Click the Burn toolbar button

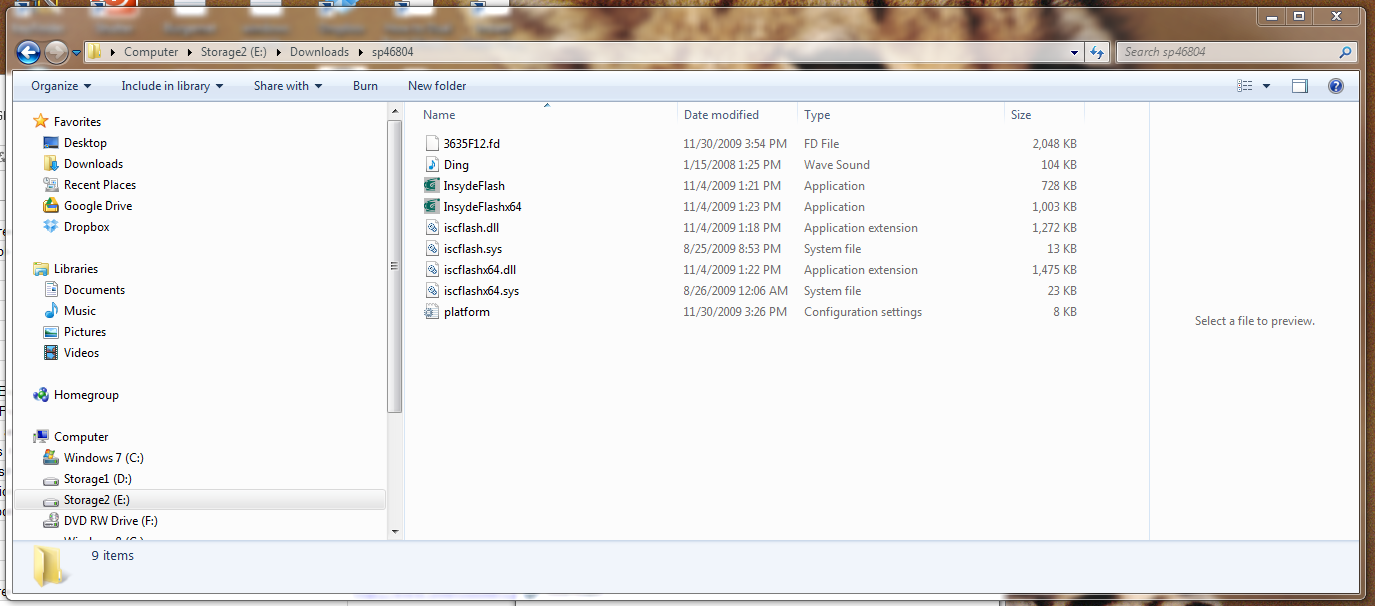coord(365,86)
